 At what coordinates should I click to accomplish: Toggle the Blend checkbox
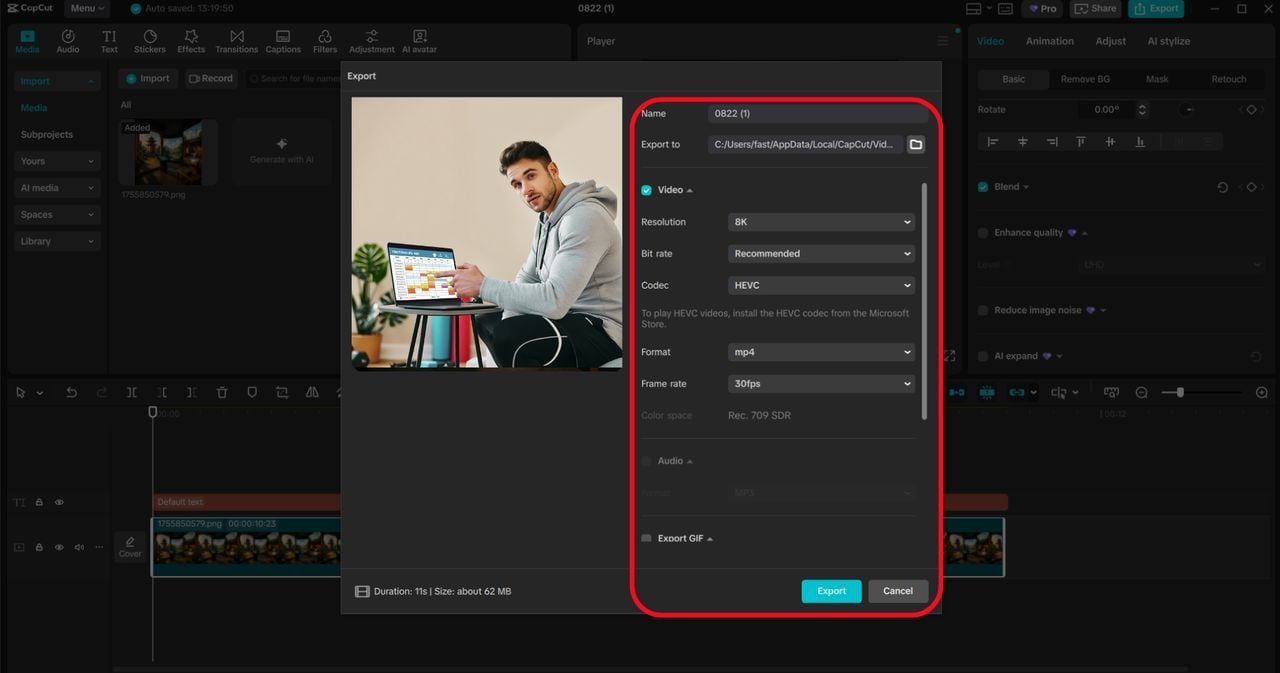983,187
